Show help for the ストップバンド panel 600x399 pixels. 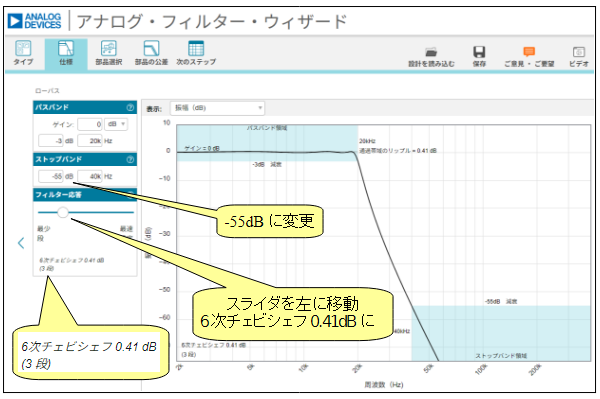point(130,160)
